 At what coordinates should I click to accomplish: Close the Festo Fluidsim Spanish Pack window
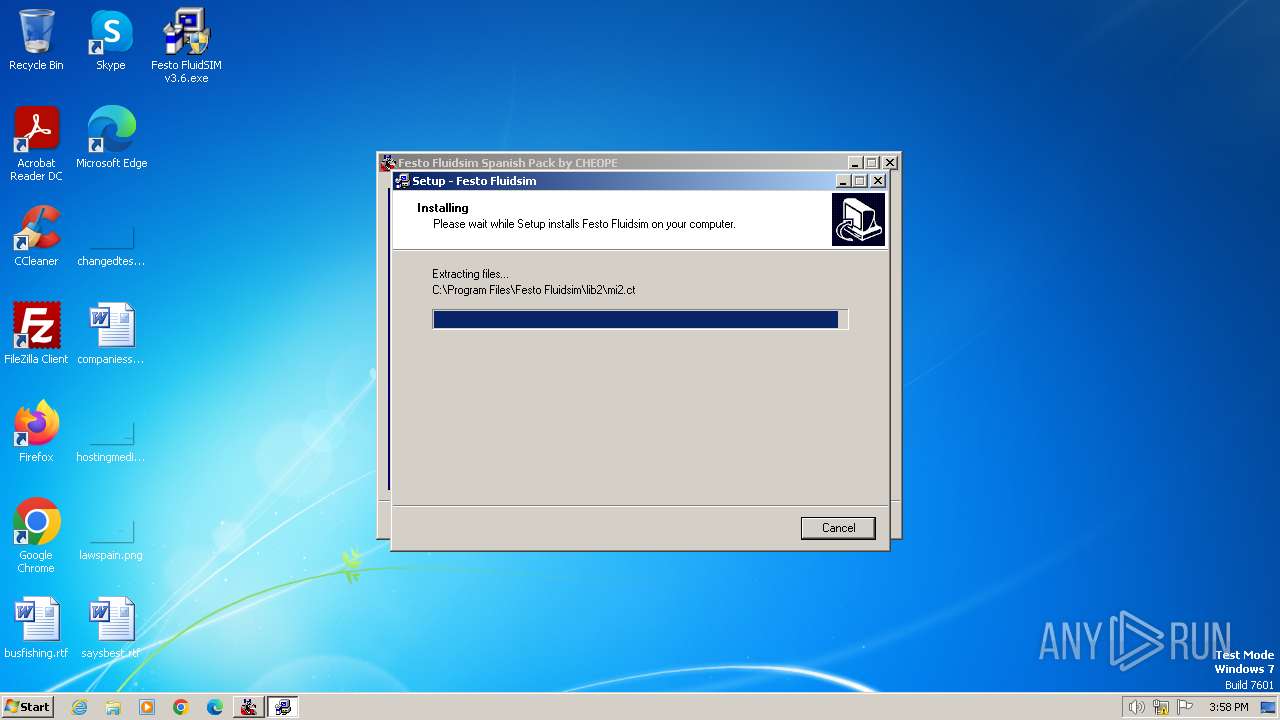890,163
